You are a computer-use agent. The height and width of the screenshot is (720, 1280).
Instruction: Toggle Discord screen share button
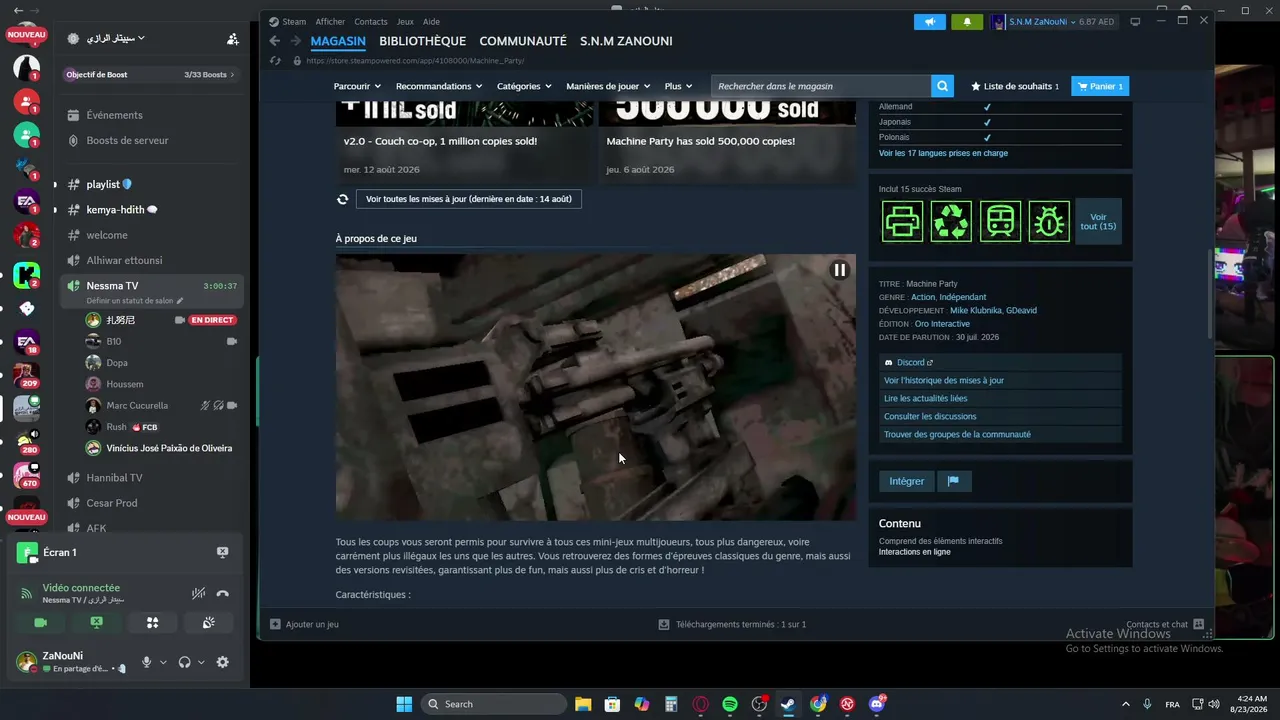point(96,622)
